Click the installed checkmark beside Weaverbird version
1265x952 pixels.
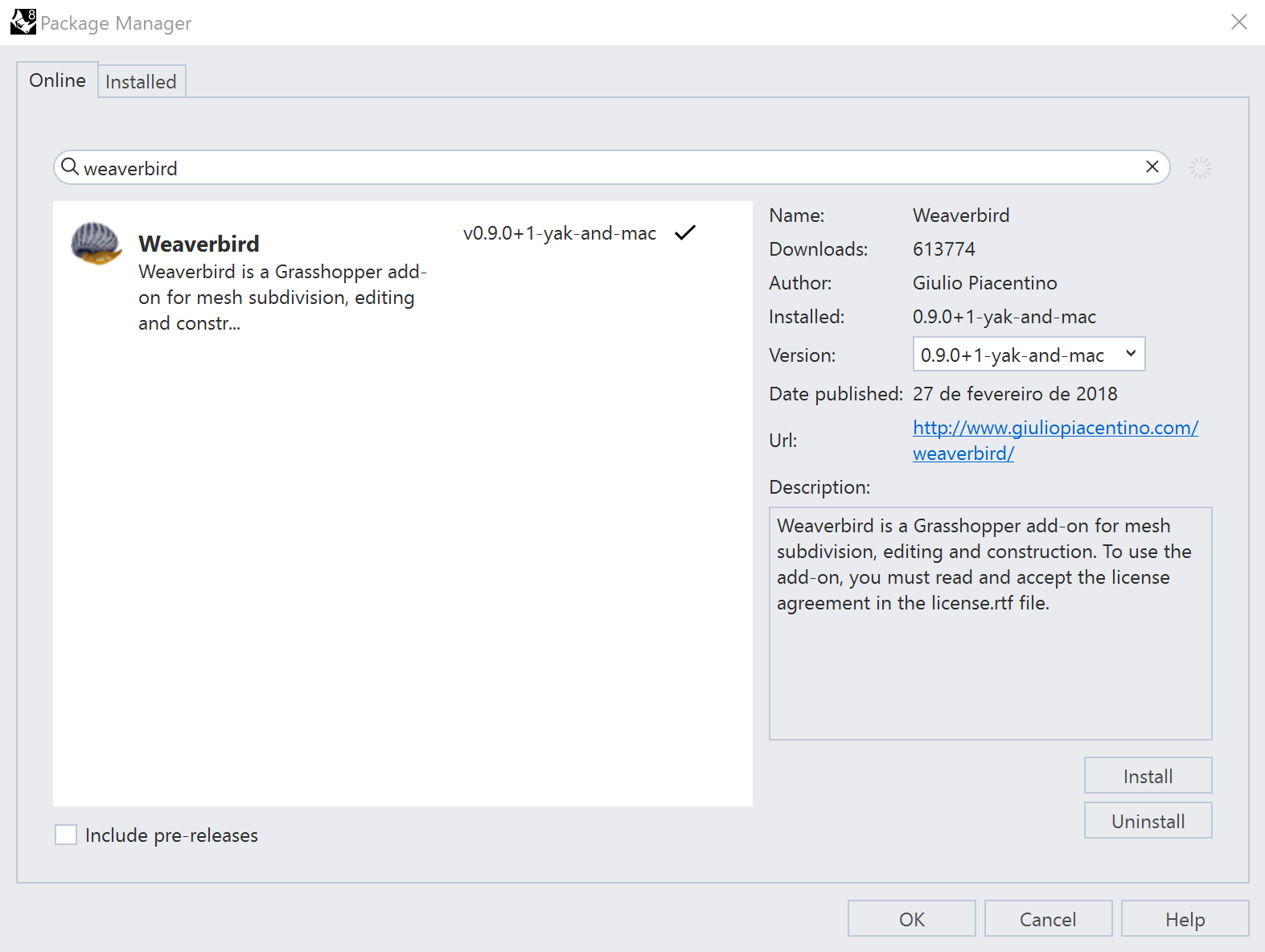pos(685,233)
